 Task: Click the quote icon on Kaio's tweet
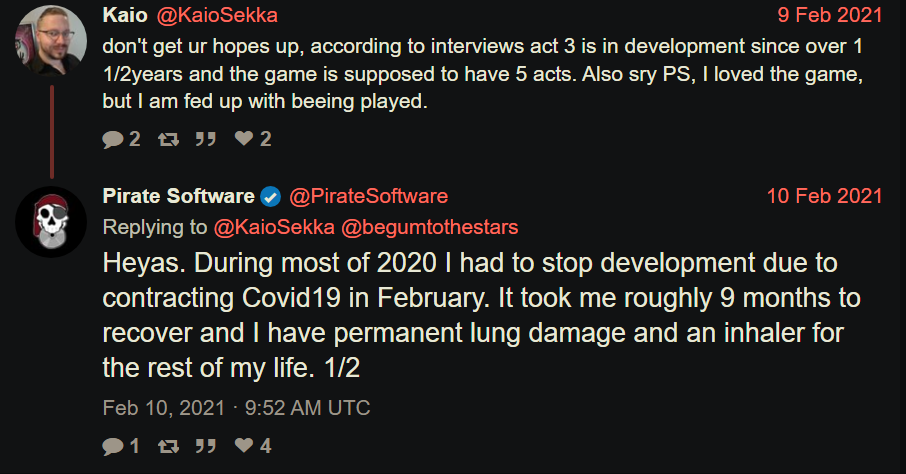click(205, 140)
